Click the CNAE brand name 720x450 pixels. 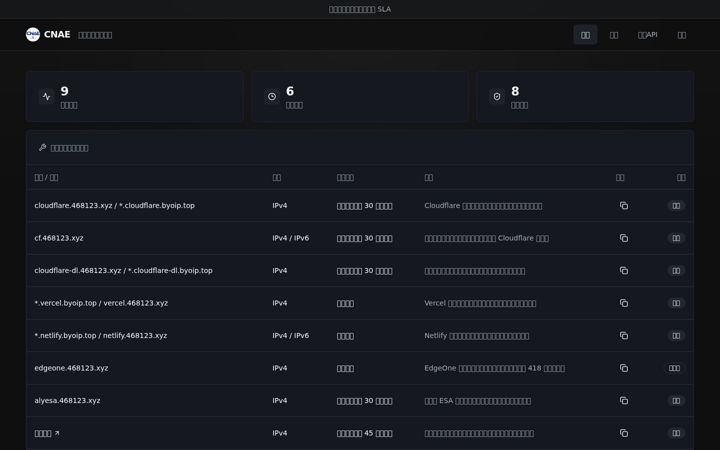[57, 34]
